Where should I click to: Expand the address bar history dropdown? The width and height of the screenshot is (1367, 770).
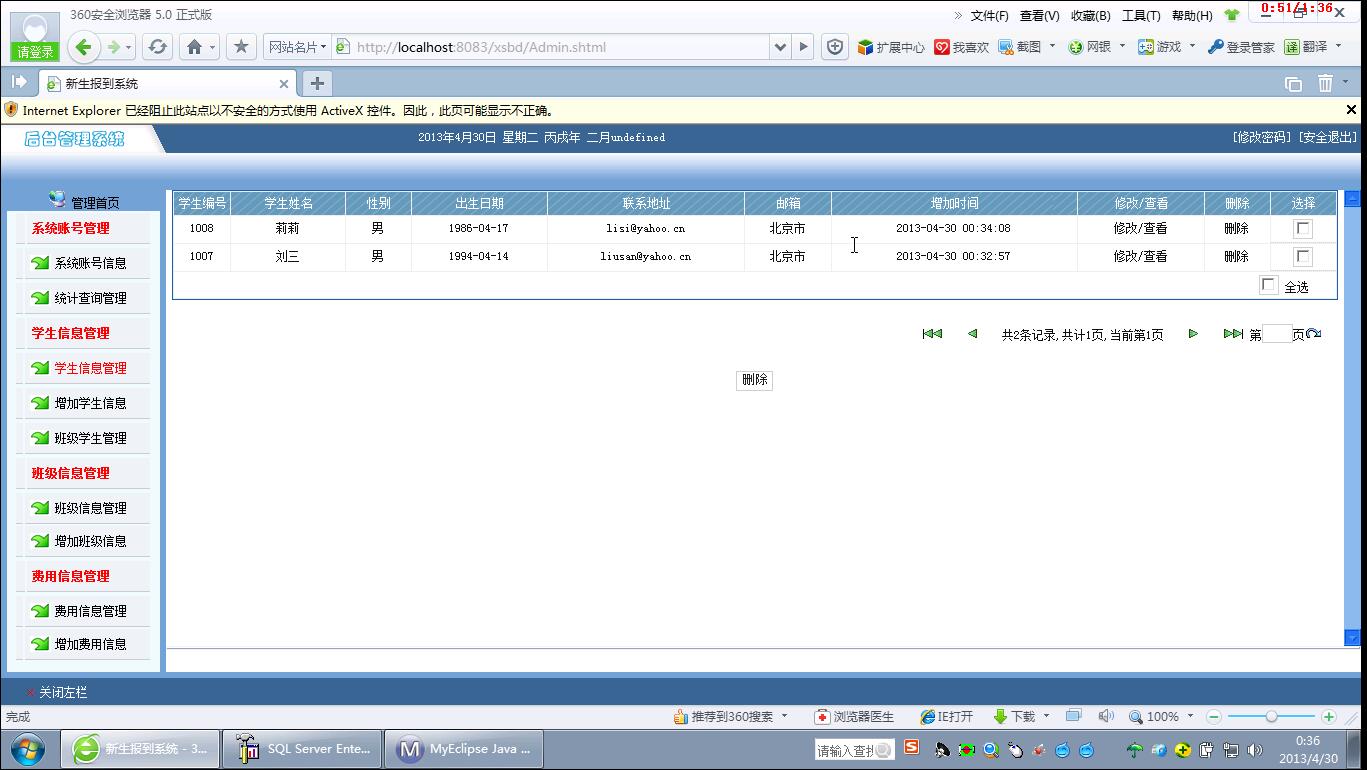(781, 47)
